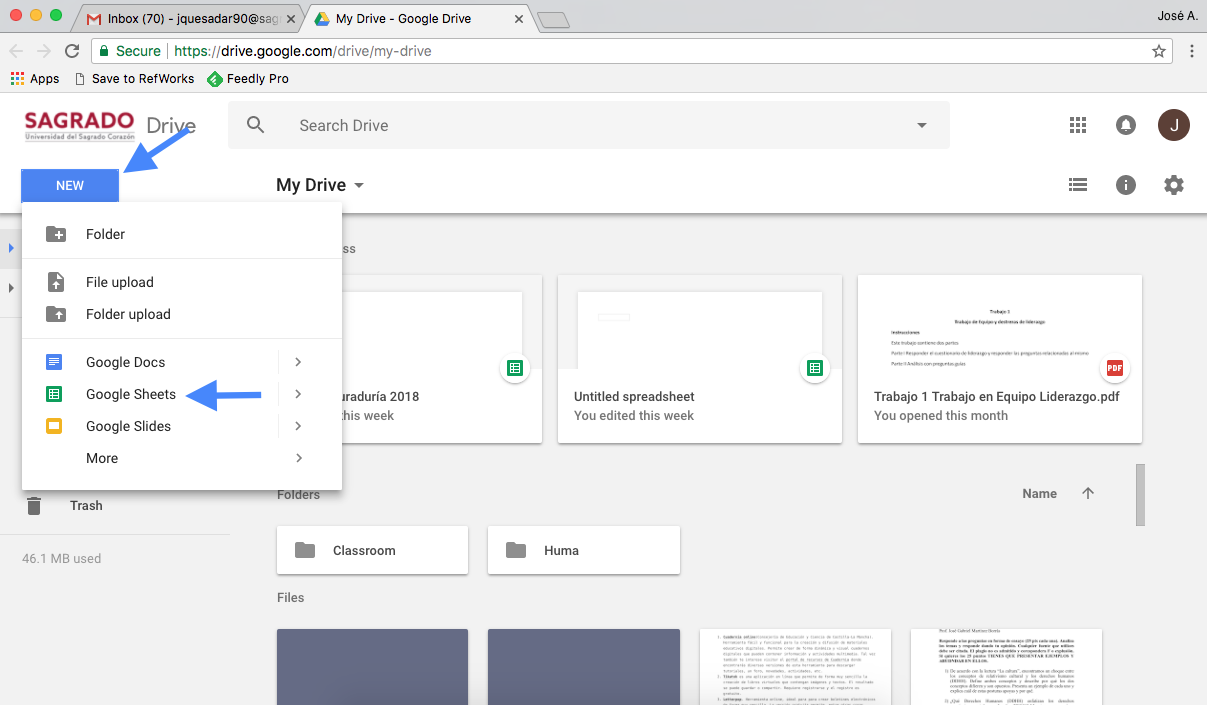The image size is (1207, 705).
Task: Select the My Drive browser tab
Action: 418,19
